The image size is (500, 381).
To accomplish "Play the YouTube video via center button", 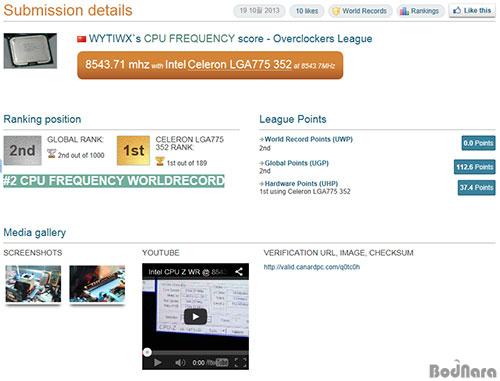I will coord(195,317).
